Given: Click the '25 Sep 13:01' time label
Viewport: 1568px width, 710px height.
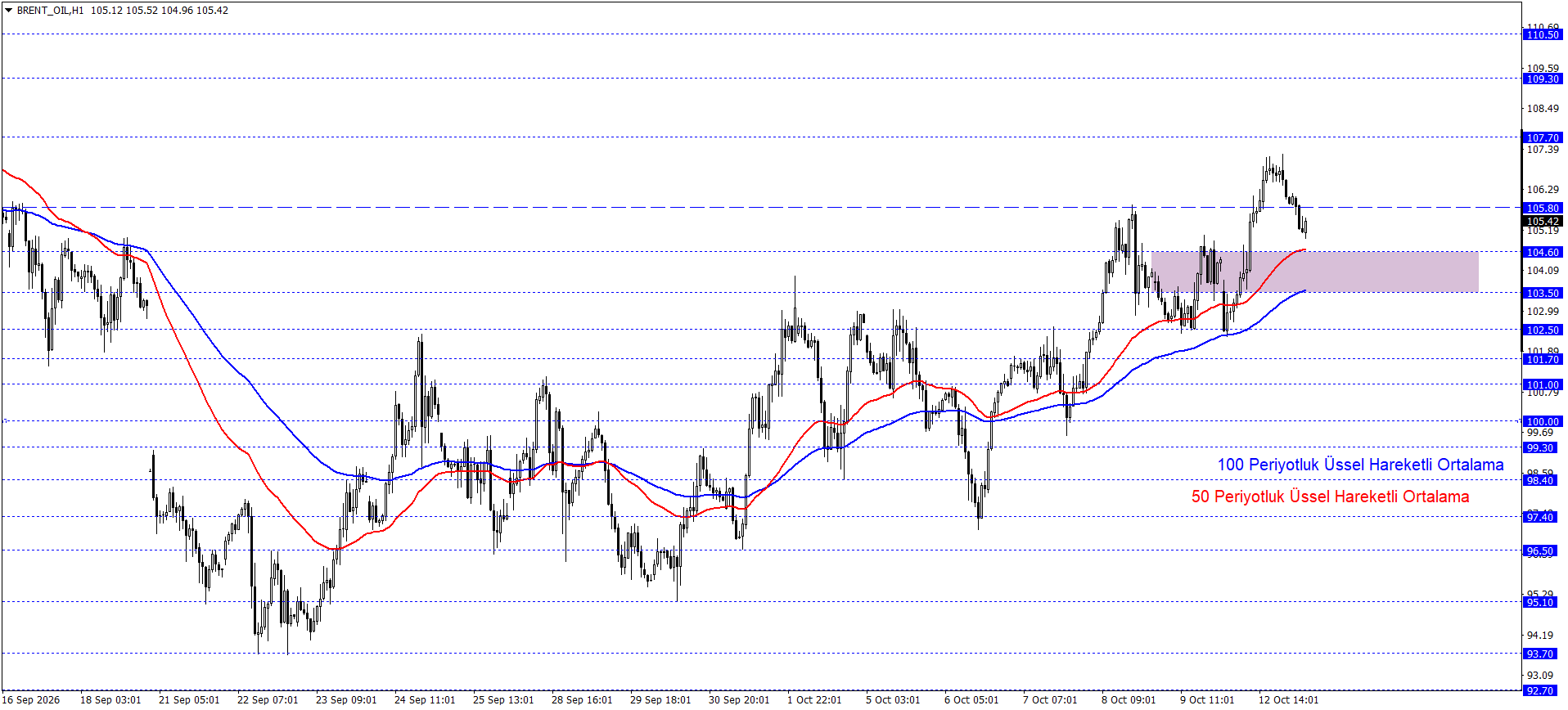Looking at the screenshot, I should [503, 699].
